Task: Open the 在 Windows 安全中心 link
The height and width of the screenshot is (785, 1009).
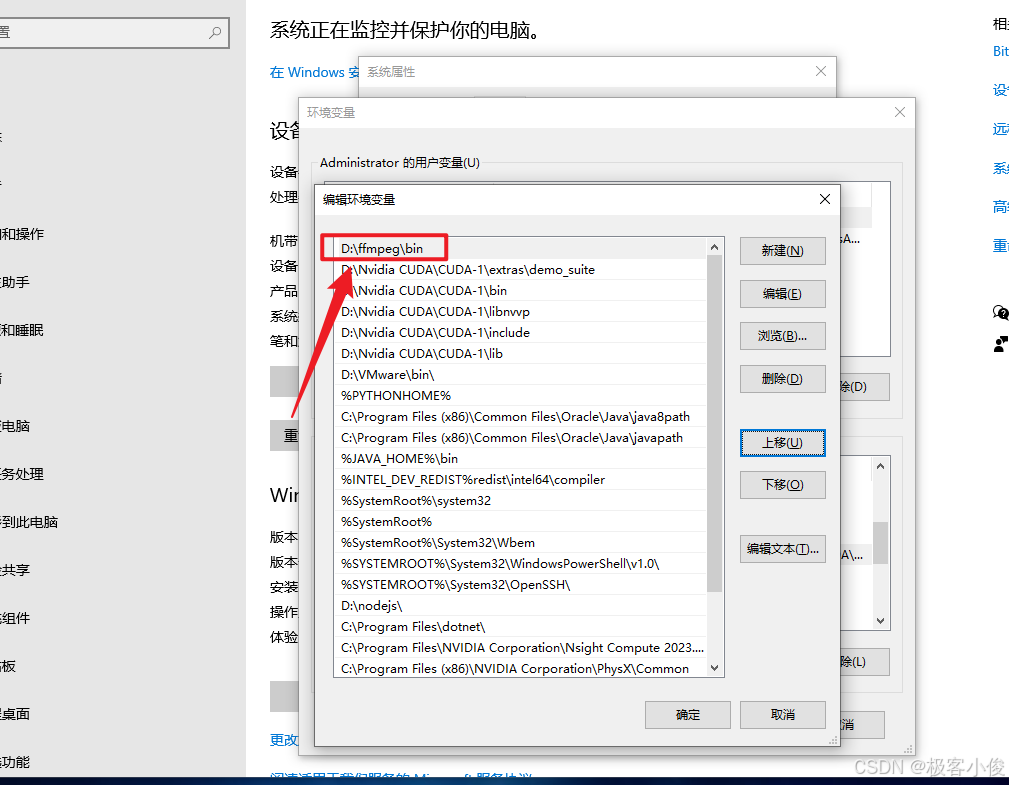Action: [314, 72]
